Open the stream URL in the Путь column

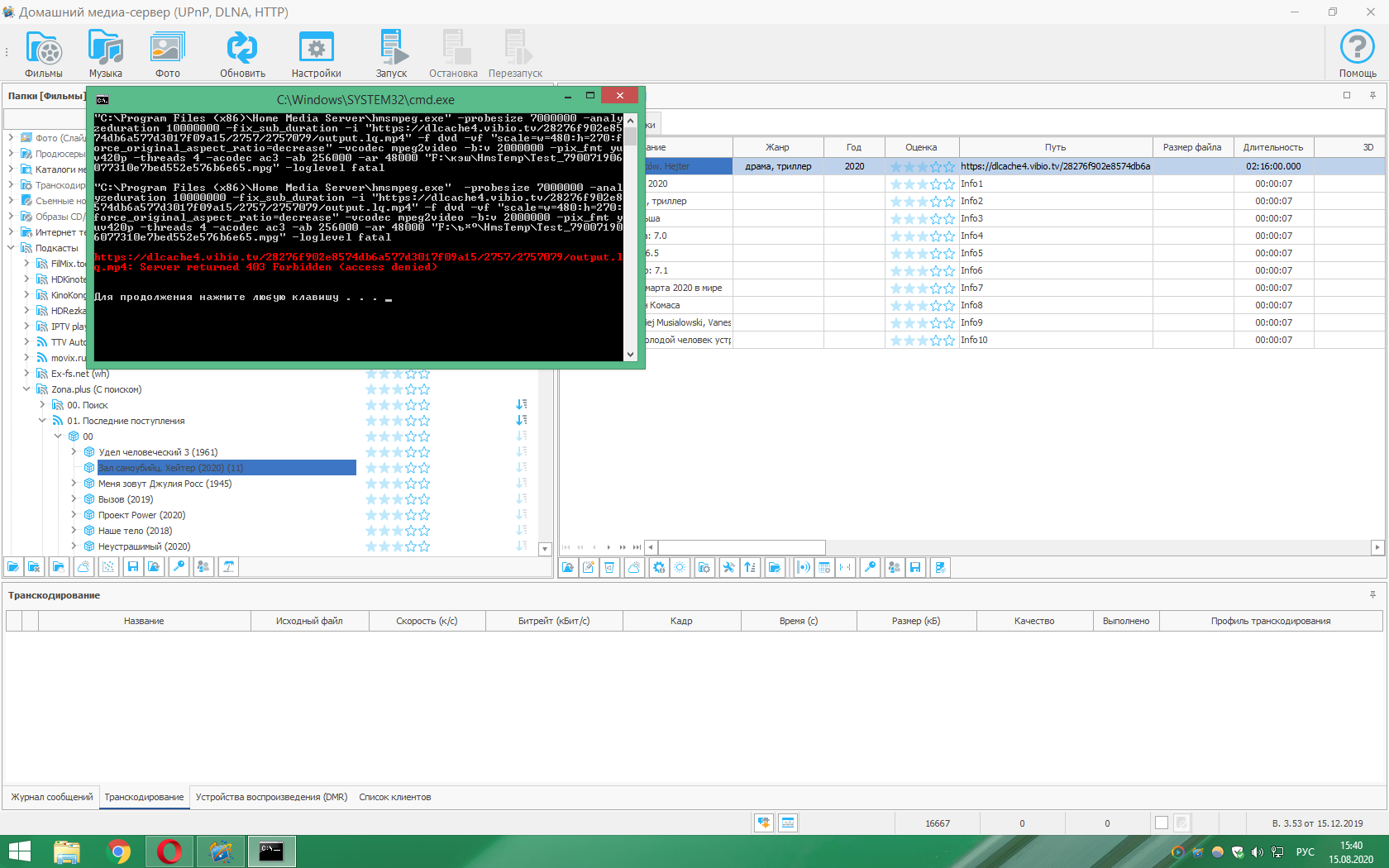point(1055,166)
